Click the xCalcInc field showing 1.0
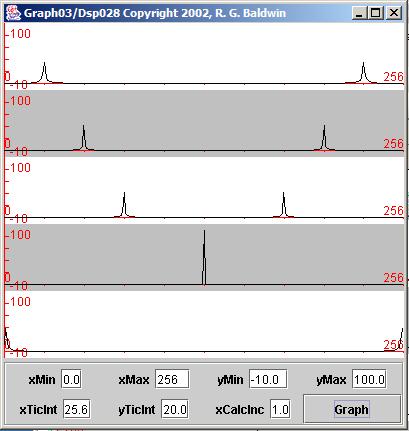The image size is (409, 431). click(280, 409)
